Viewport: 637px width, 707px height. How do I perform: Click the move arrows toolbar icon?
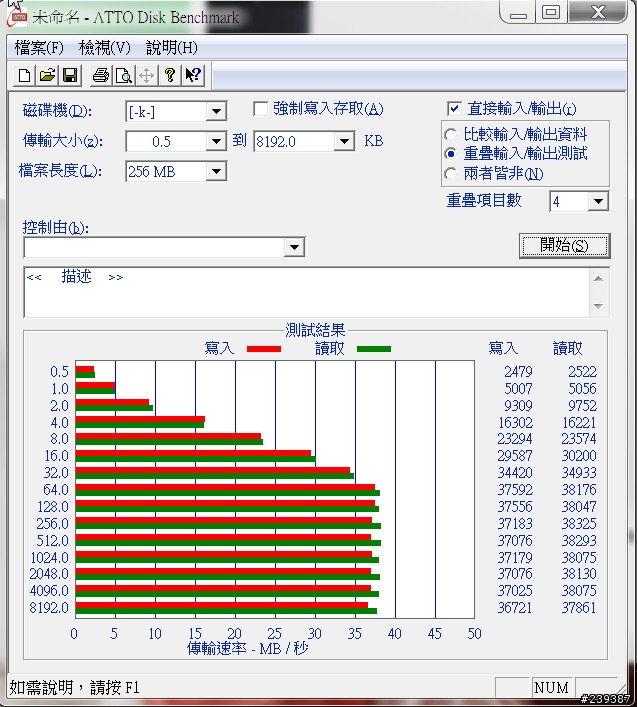coord(147,75)
